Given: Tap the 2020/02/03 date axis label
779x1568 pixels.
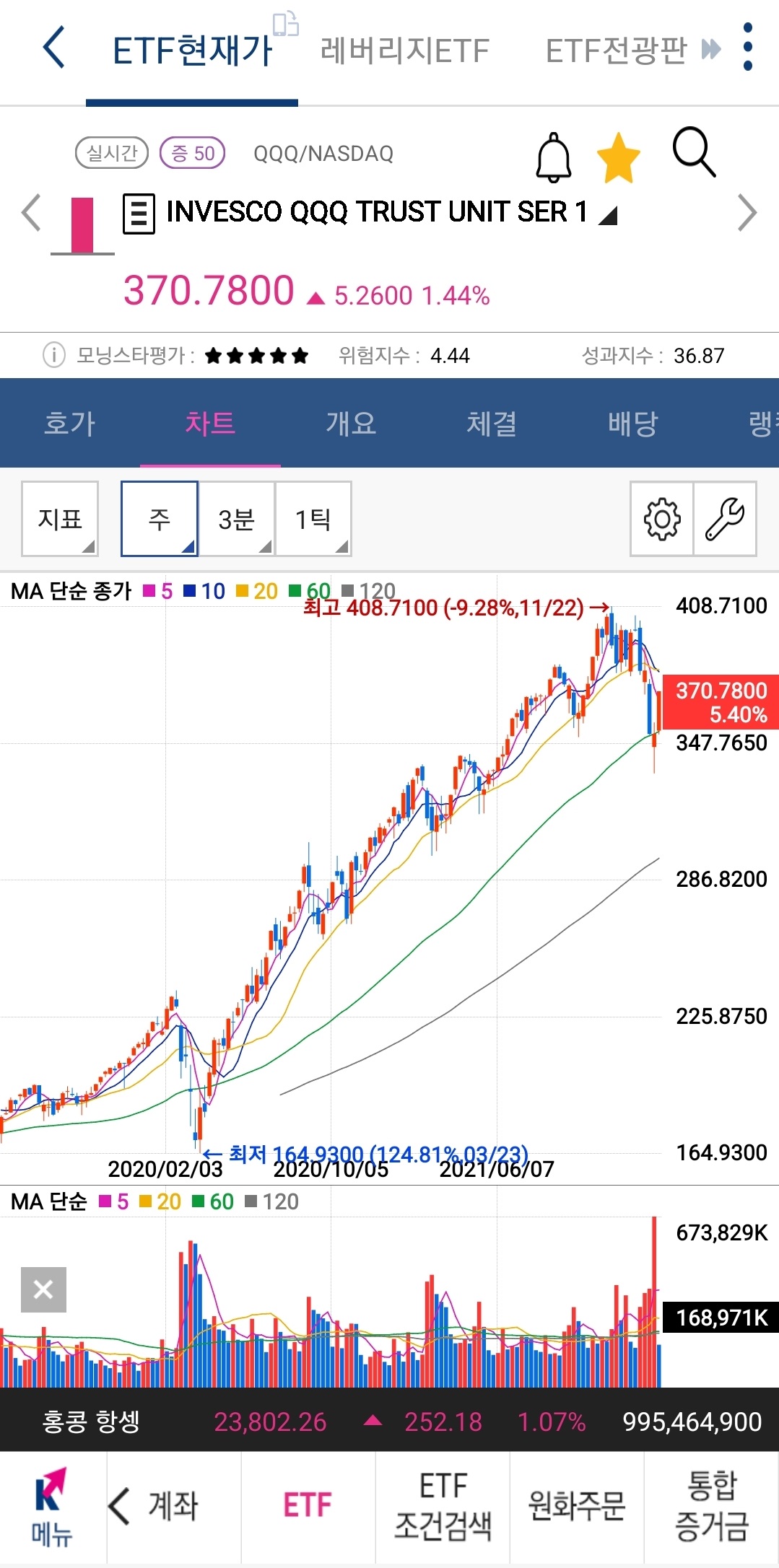Looking at the screenshot, I should coord(165,1169).
